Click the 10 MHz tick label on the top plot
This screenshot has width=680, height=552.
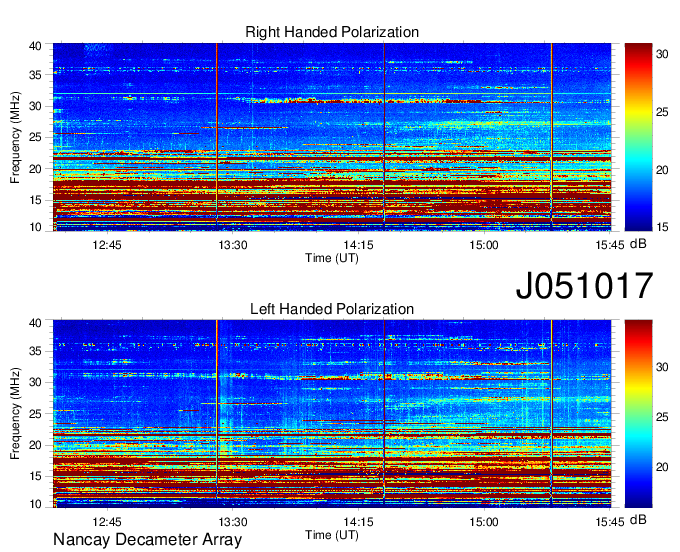(35, 227)
